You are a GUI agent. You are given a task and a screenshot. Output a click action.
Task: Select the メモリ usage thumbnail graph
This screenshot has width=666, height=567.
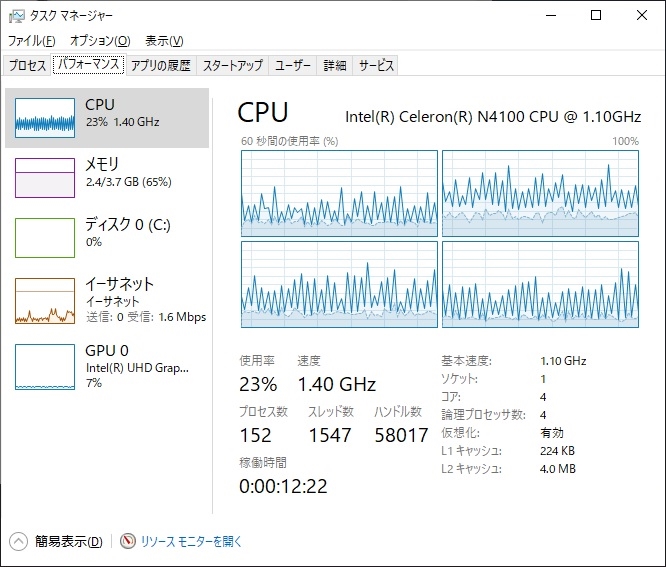(45, 178)
